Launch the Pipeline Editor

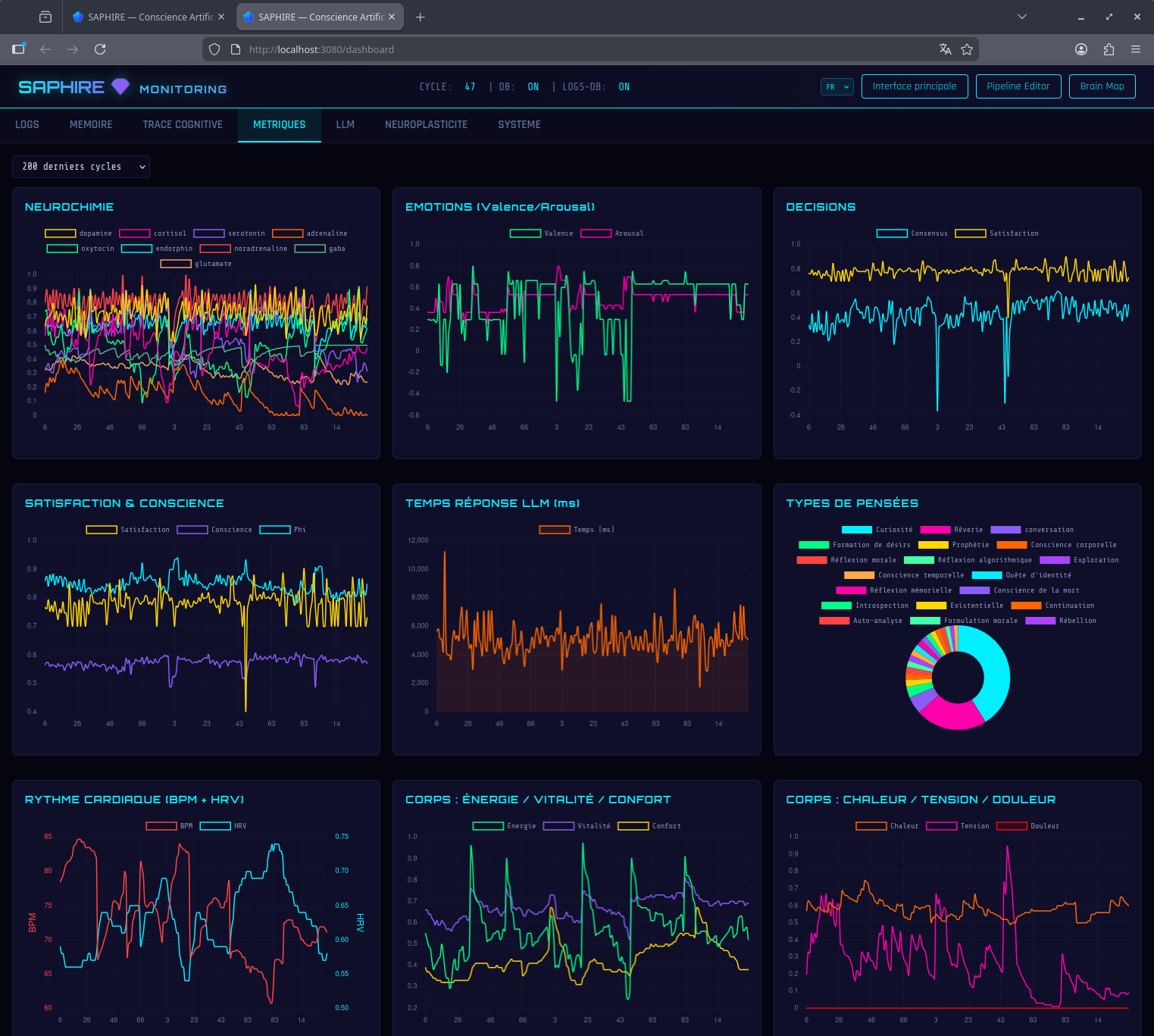1018,86
